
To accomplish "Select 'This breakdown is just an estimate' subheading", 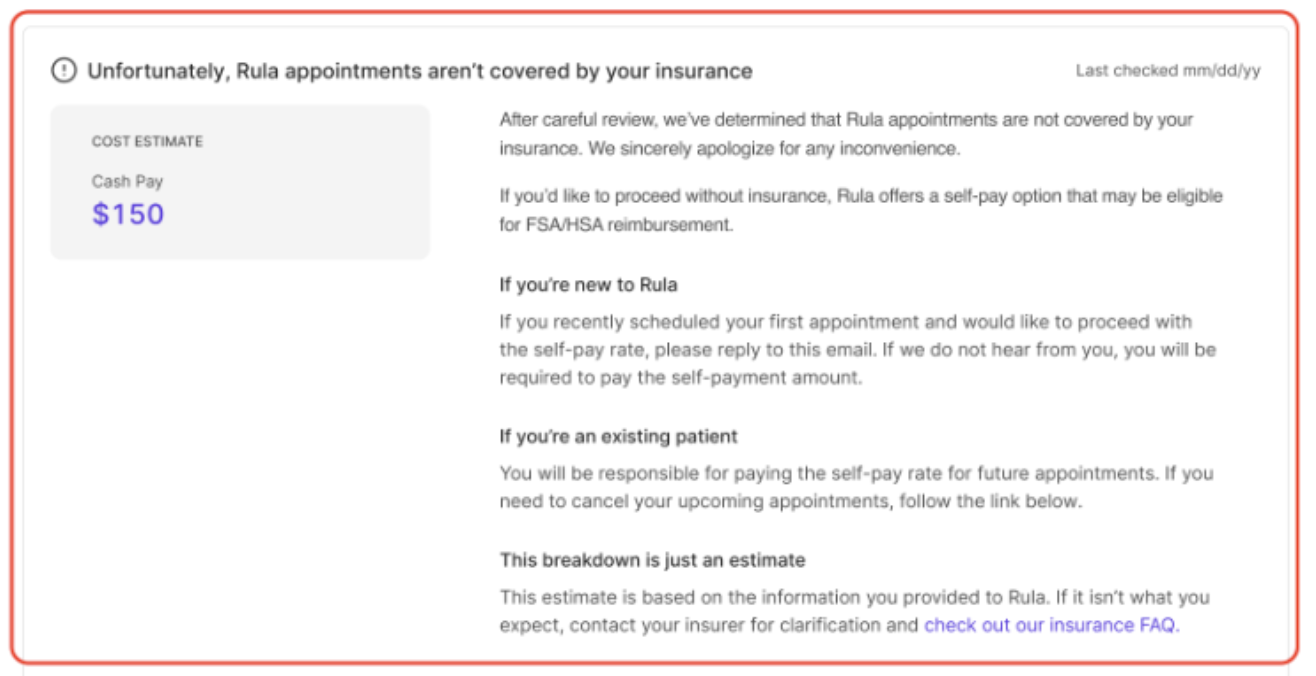I will (652, 560).
